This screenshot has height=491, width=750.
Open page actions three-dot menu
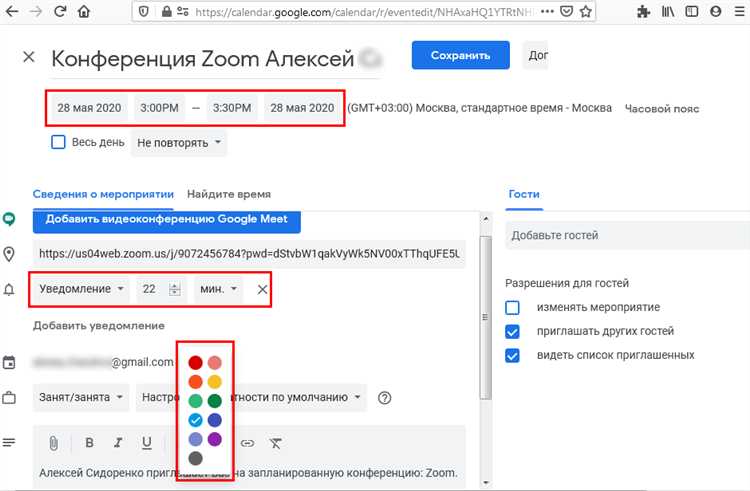tap(547, 11)
